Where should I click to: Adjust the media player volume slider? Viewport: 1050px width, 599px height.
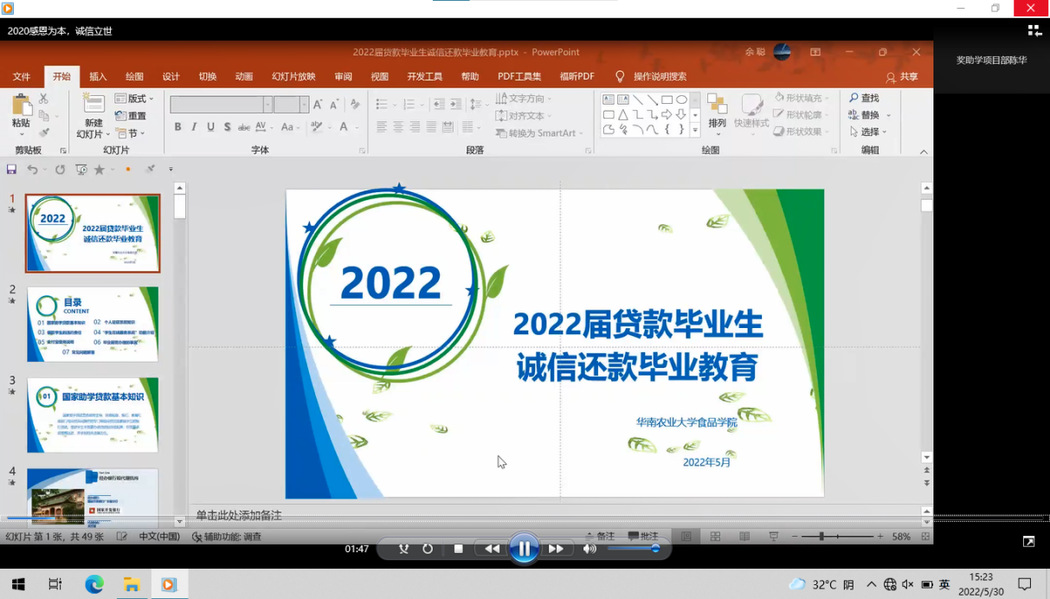click(x=632, y=549)
